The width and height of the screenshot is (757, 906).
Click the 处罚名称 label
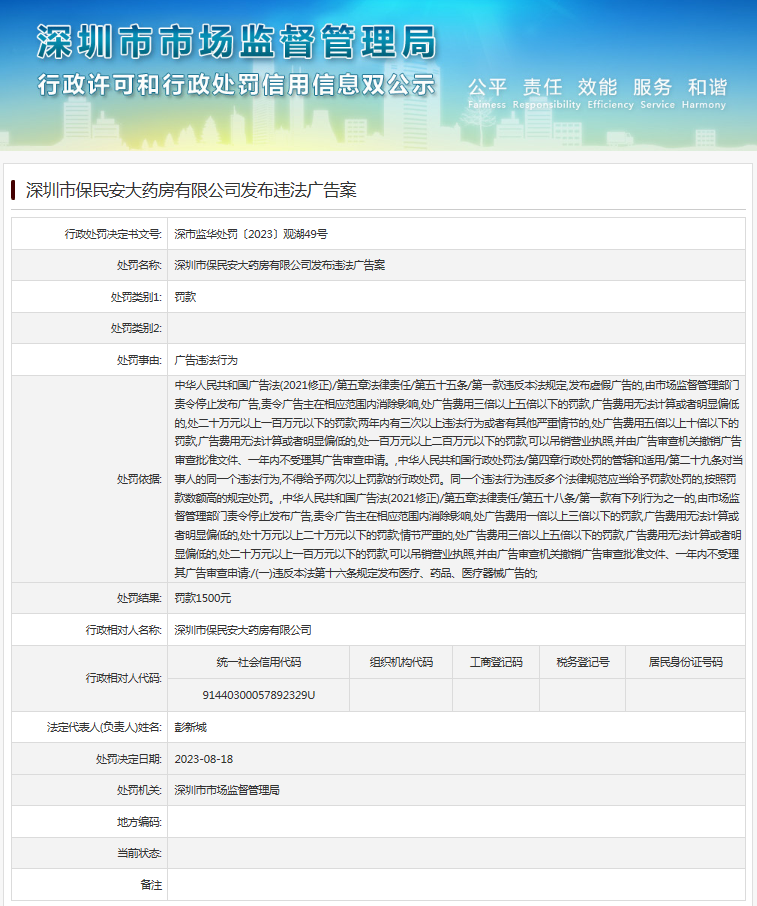pos(139,265)
